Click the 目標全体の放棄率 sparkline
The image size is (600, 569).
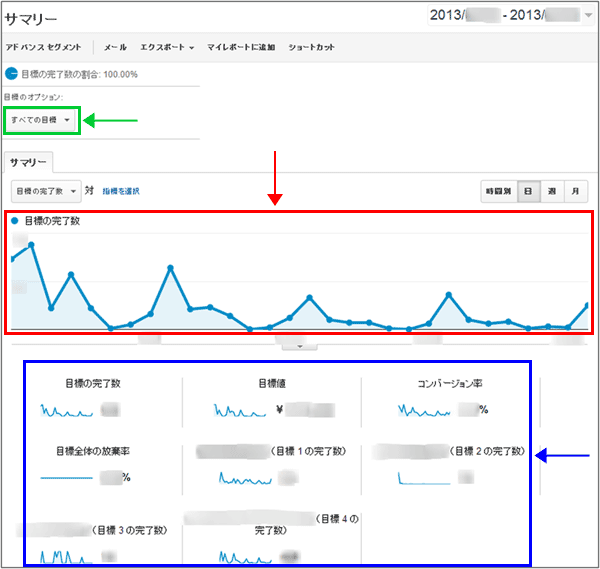pos(67,478)
